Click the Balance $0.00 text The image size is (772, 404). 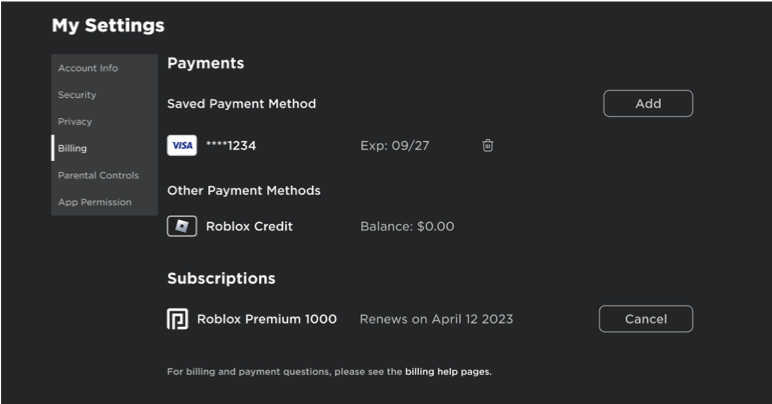click(x=407, y=226)
